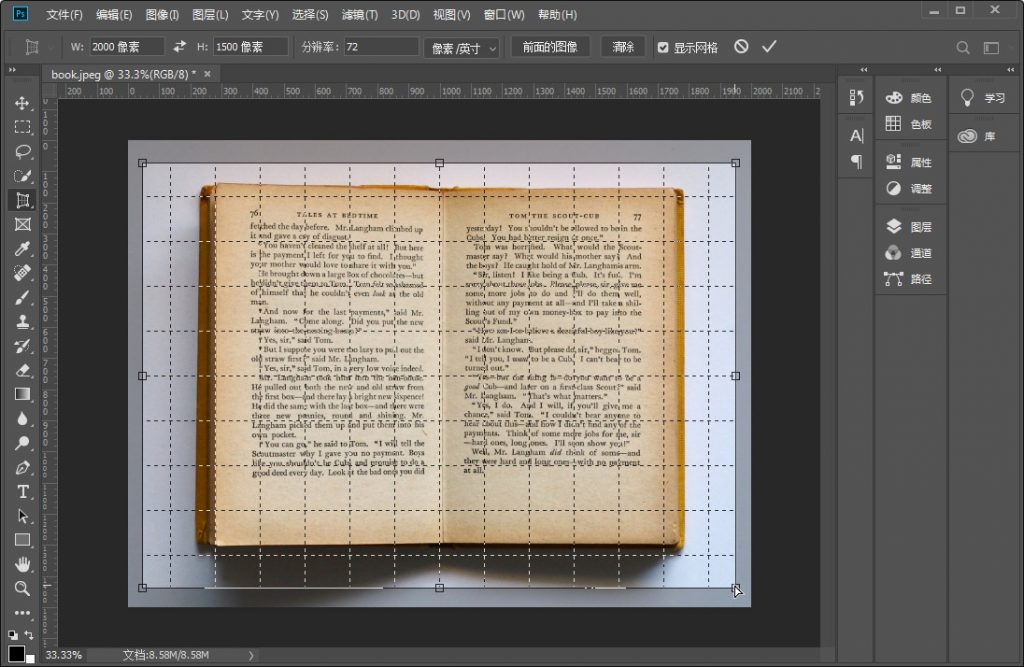Swap the width and height values
This screenshot has width=1024, height=667.
click(180, 46)
